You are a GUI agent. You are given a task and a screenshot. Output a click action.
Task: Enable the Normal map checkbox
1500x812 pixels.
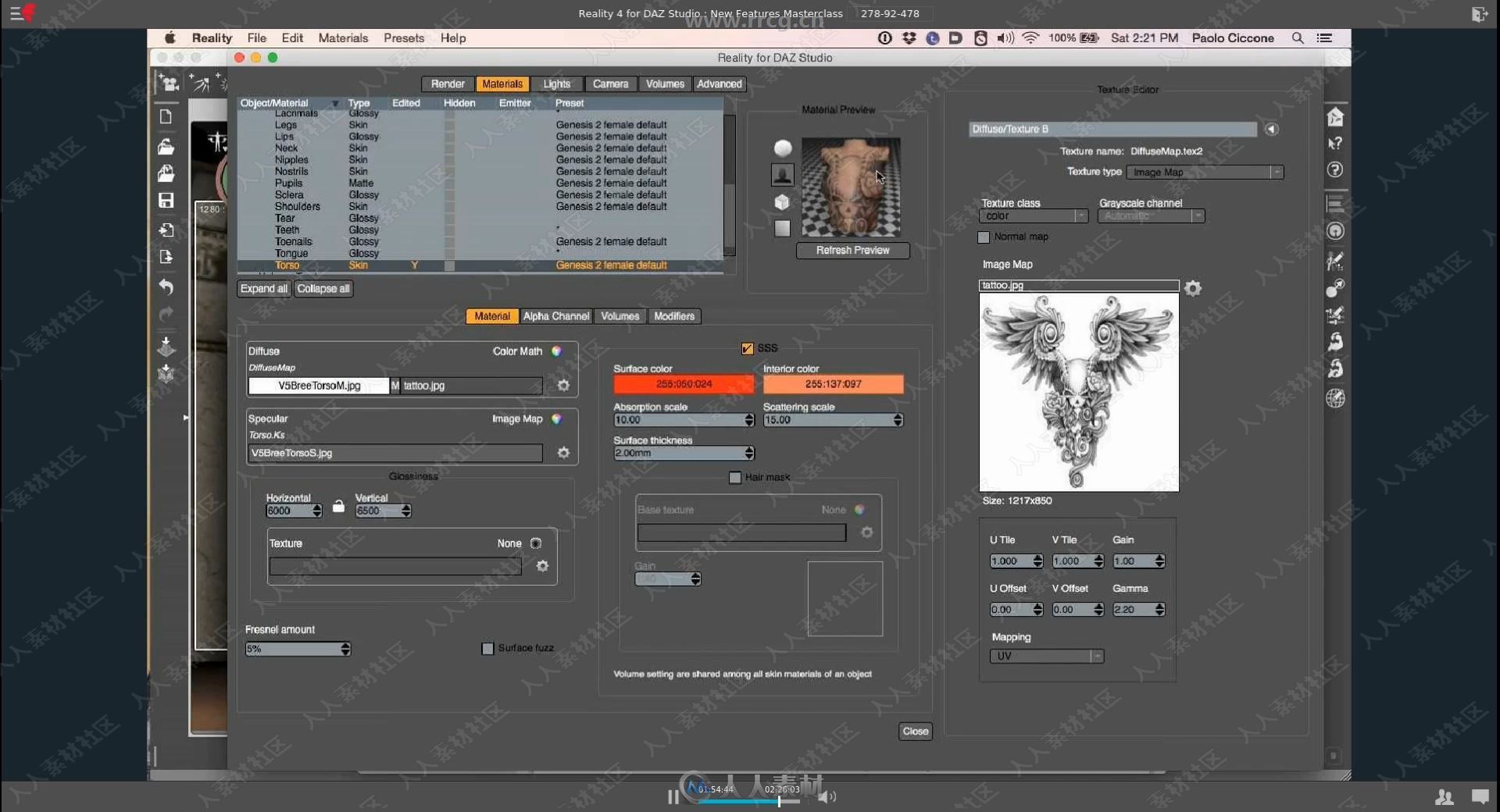pos(984,237)
